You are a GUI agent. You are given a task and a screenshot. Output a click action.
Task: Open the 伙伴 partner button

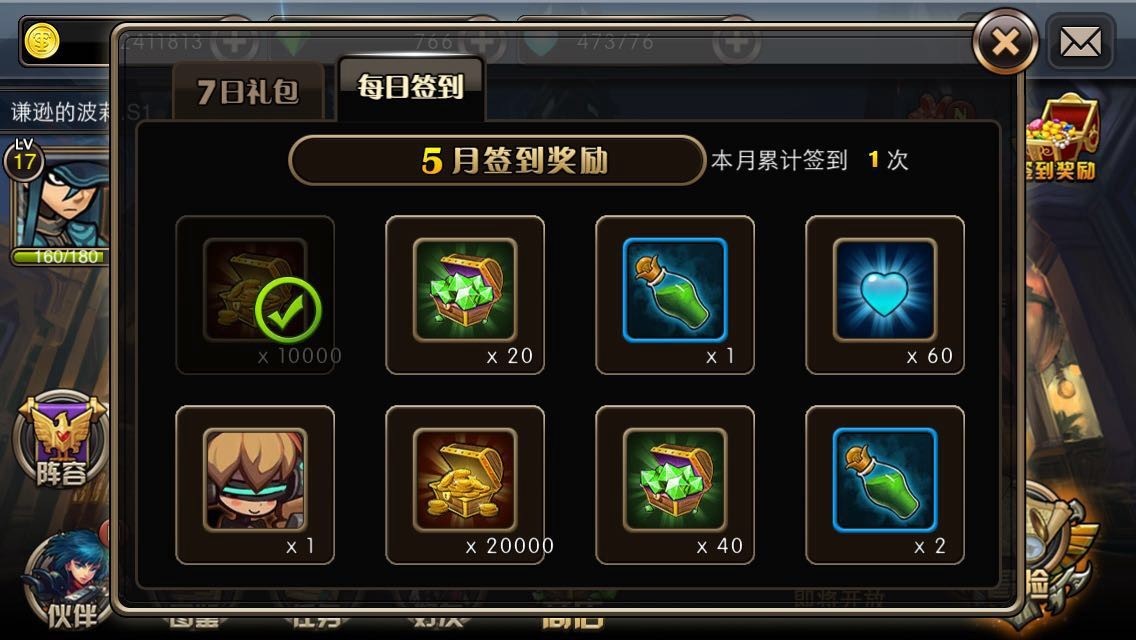pyautogui.click(x=67, y=580)
